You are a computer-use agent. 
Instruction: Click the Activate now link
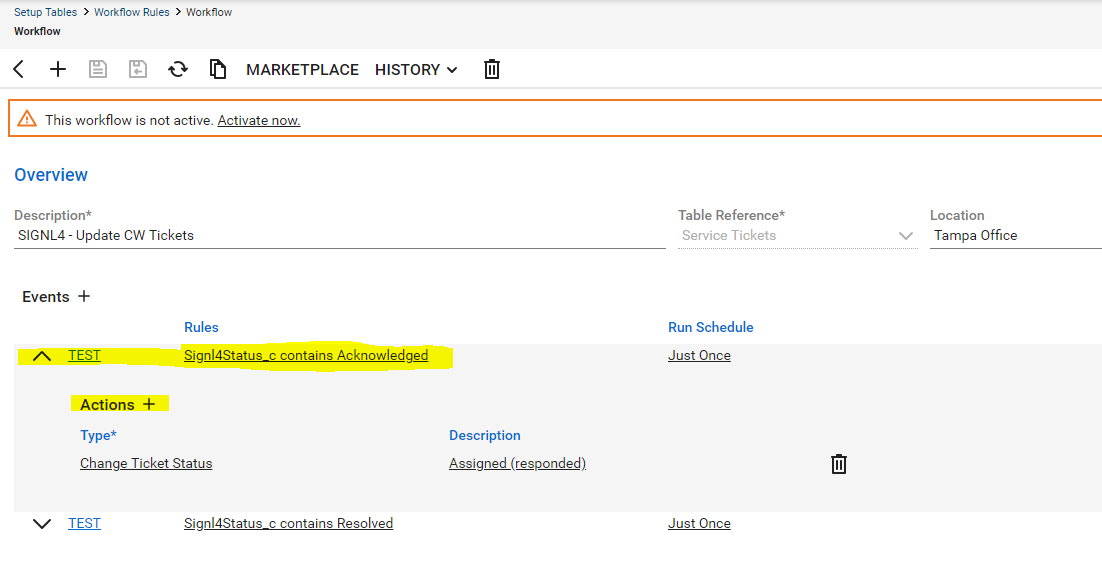point(259,120)
